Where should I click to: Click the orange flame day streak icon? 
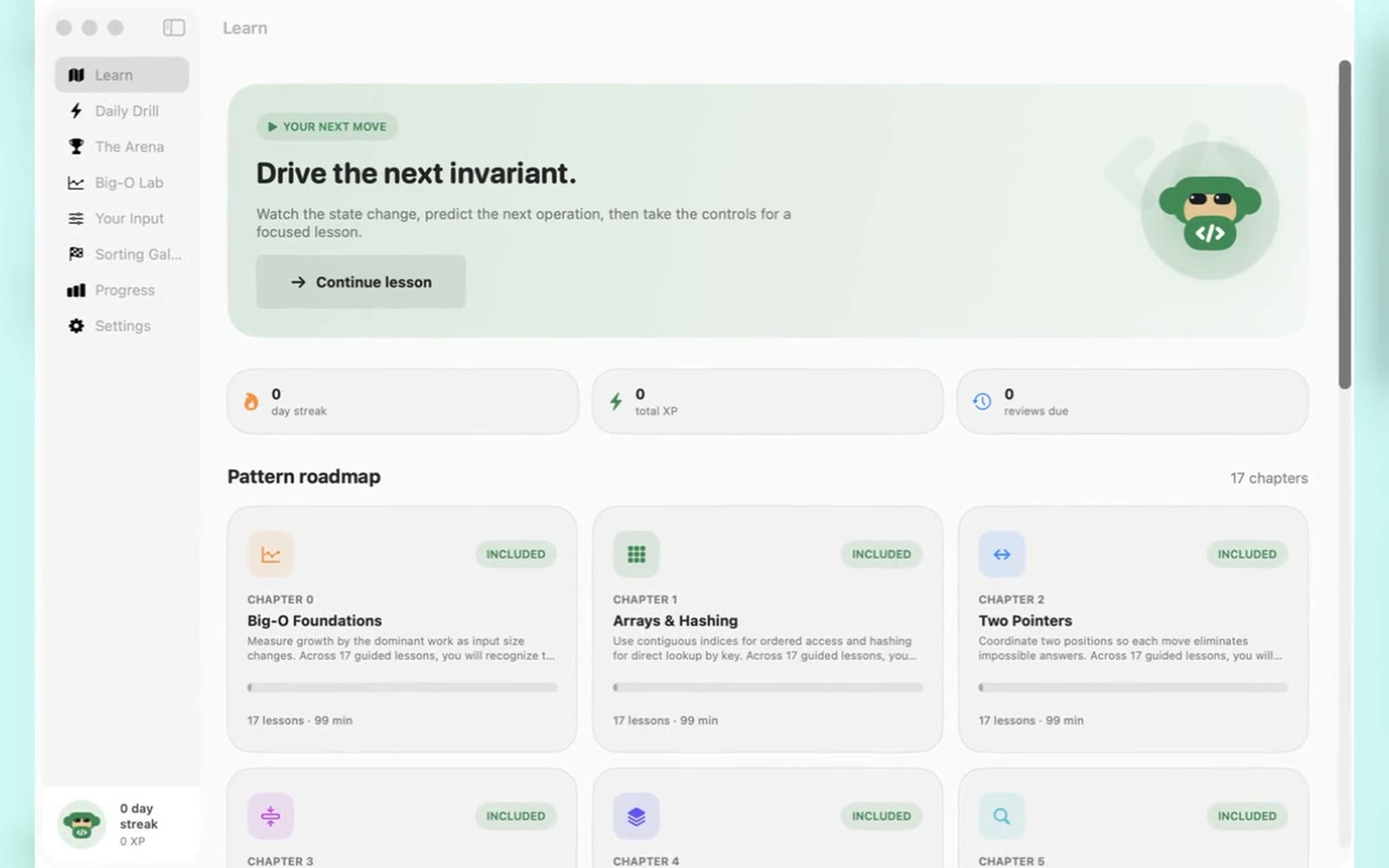click(x=251, y=401)
